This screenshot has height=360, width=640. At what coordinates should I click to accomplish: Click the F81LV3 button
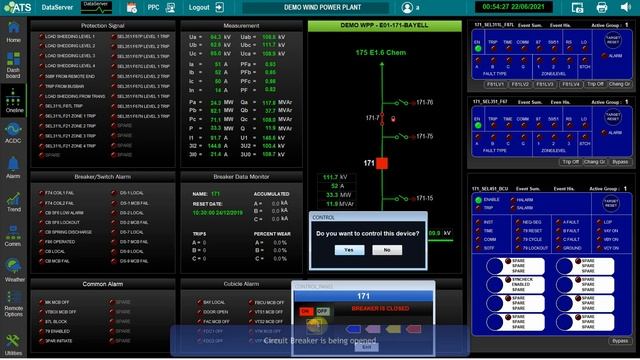tap(545, 84)
